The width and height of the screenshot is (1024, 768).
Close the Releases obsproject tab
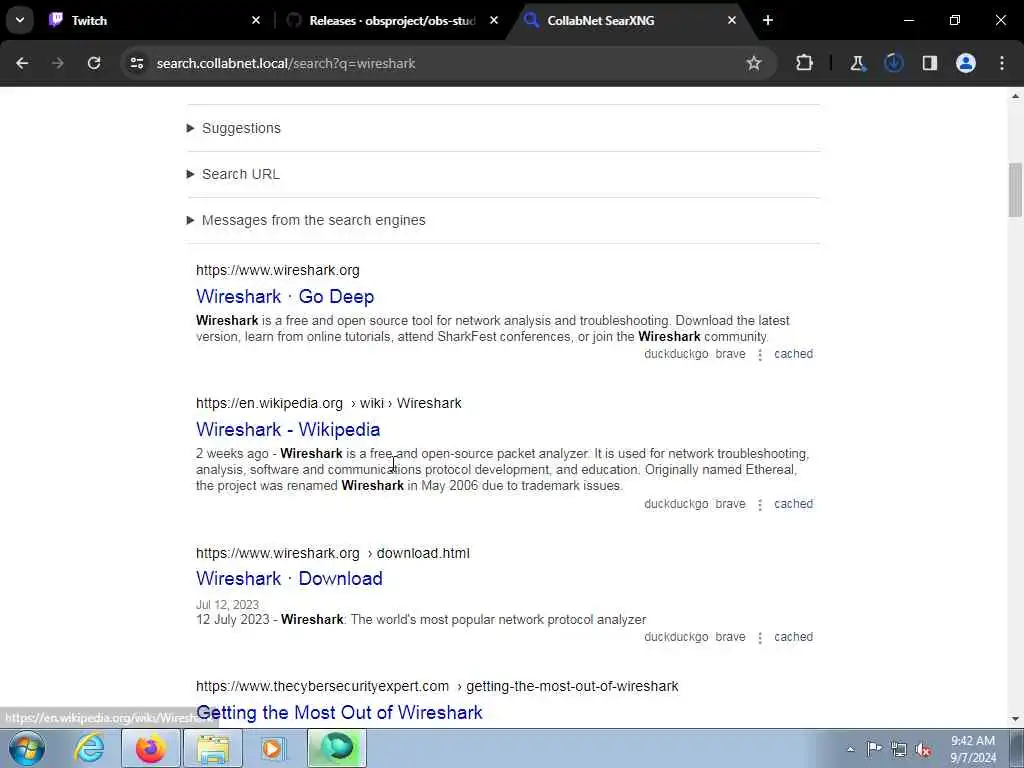[494, 20]
